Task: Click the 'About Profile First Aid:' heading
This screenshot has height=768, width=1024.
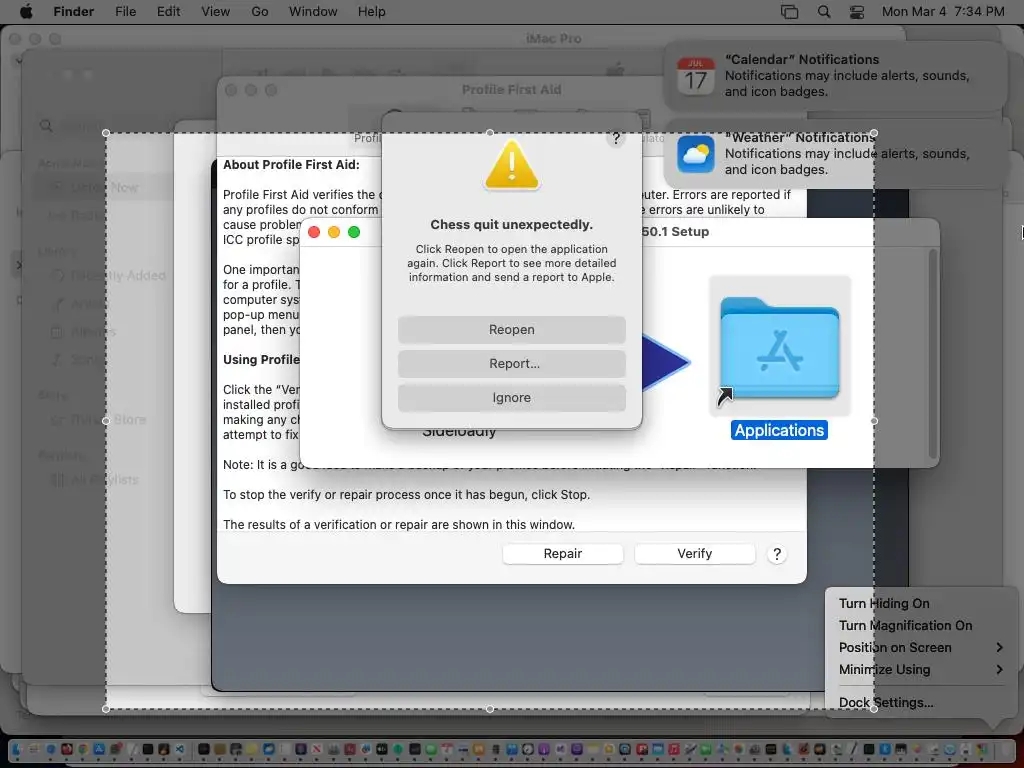Action: pos(291,165)
